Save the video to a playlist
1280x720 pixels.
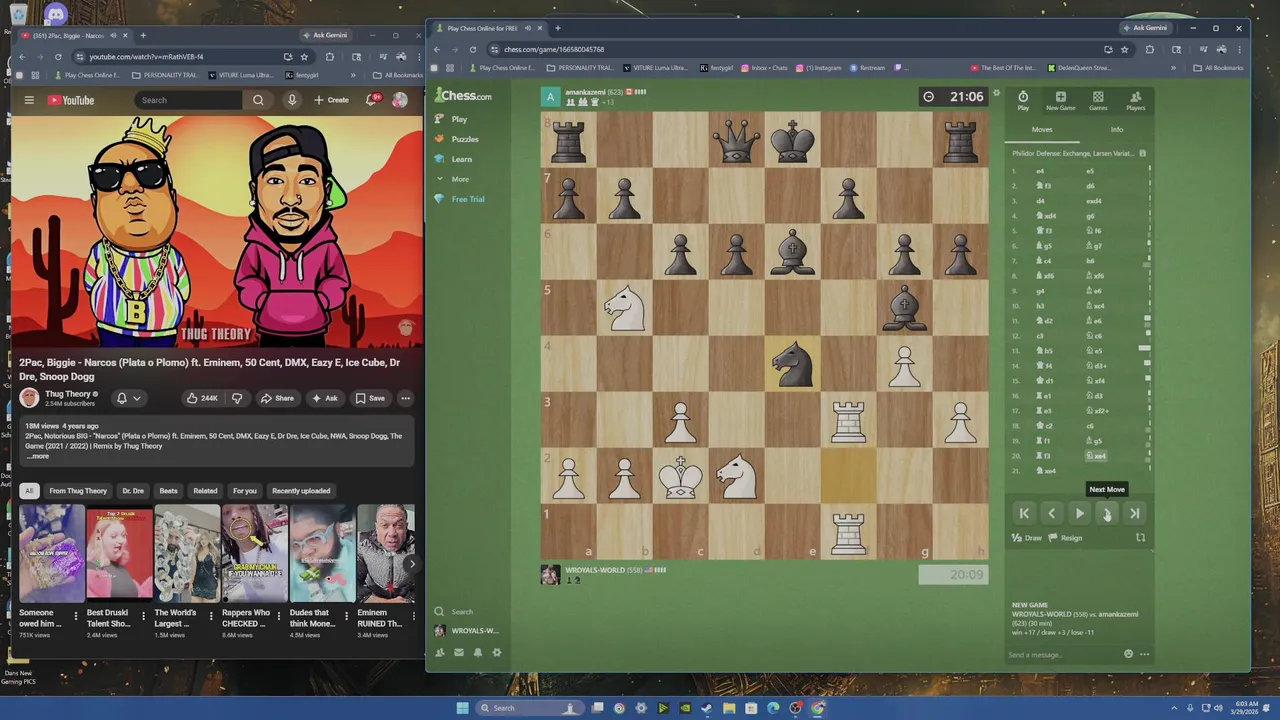point(369,398)
